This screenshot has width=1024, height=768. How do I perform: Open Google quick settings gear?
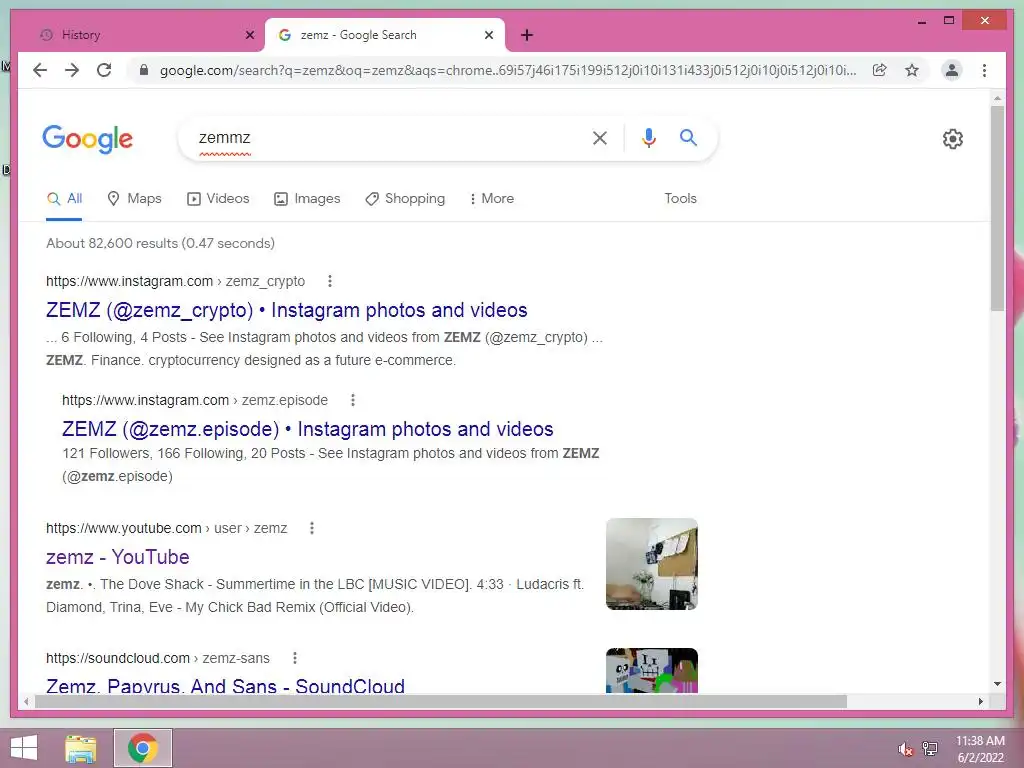(x=953, y=138)
